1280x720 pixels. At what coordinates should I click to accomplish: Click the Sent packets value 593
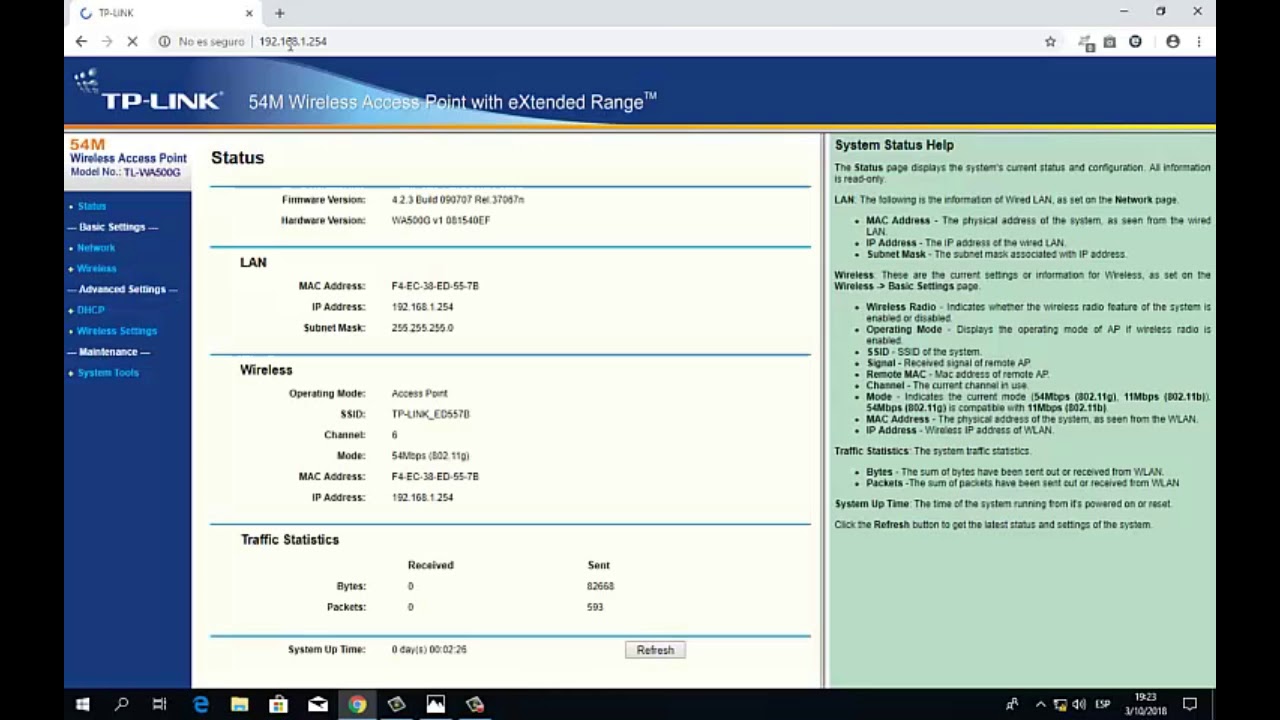[595, 608]
